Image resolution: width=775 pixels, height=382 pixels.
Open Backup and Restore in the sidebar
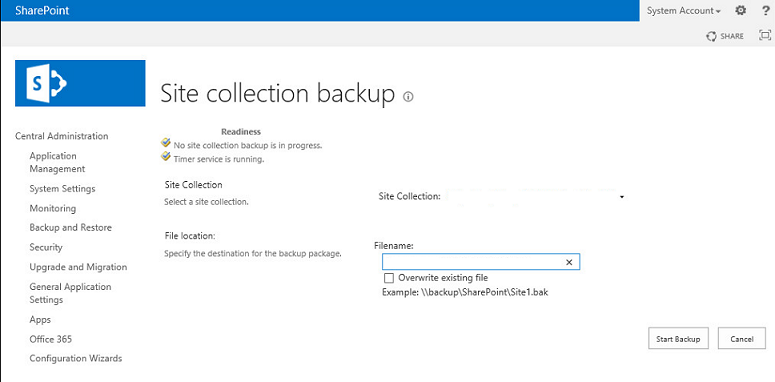(x=71, y=228)
